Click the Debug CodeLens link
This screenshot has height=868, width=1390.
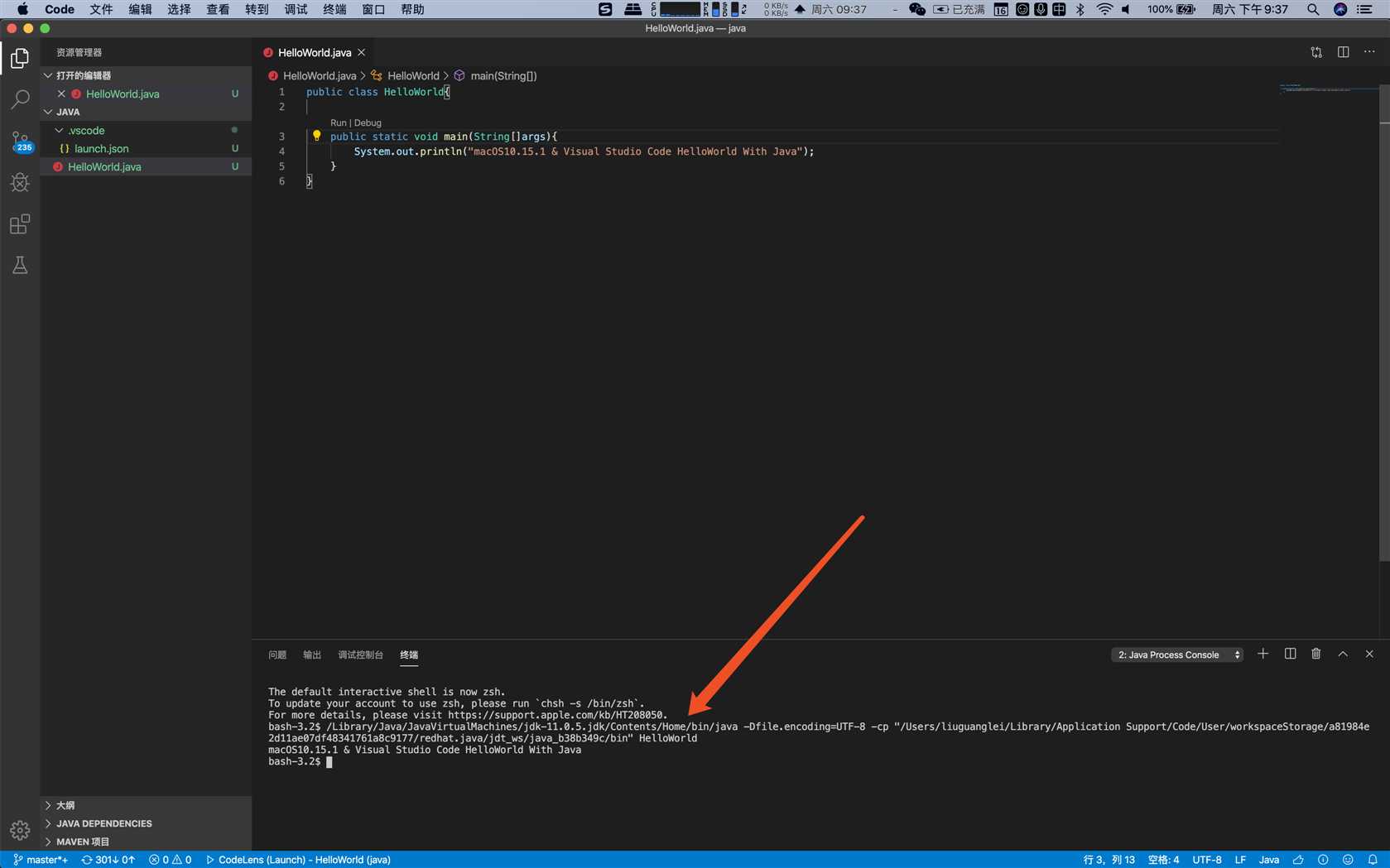click(x=368, y=122)
